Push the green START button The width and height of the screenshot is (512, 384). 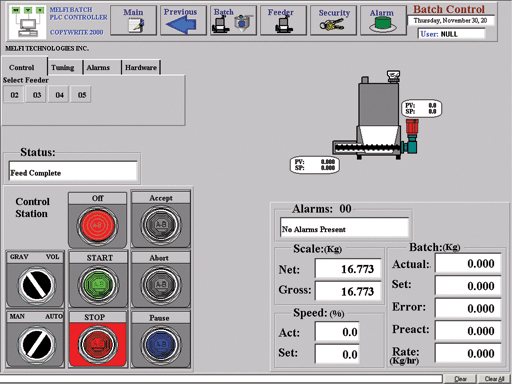coord(98,285)
